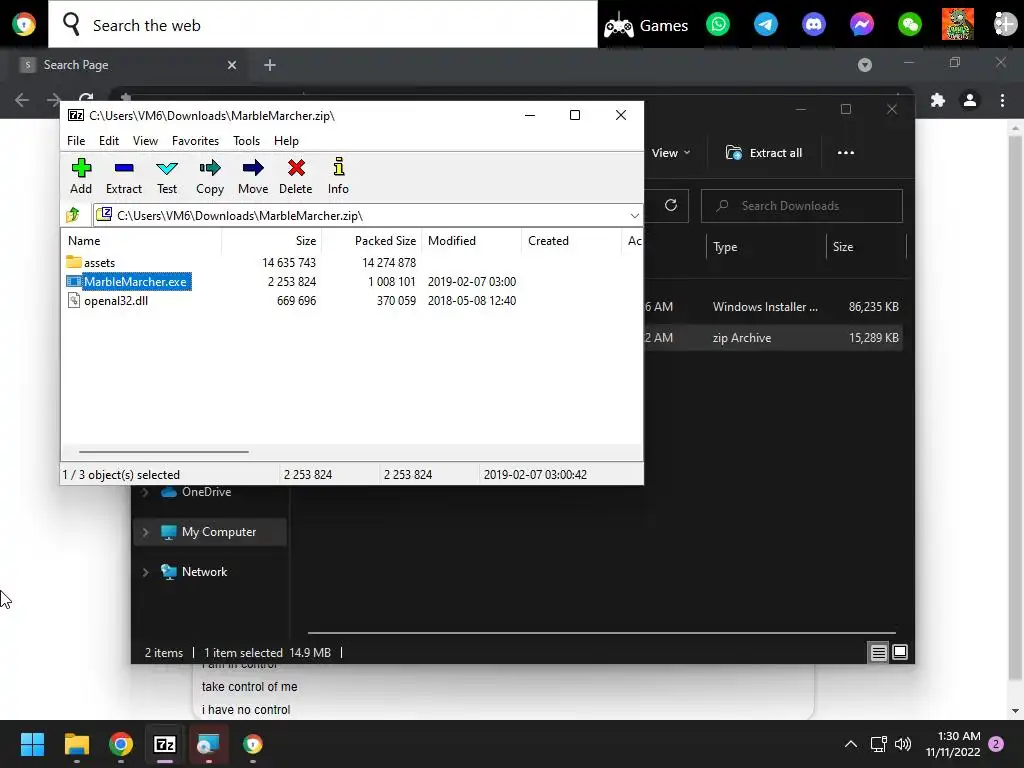Select openal32.dll in the archive list
This screenshot has height=768, width=1024.
coord(116,300)
